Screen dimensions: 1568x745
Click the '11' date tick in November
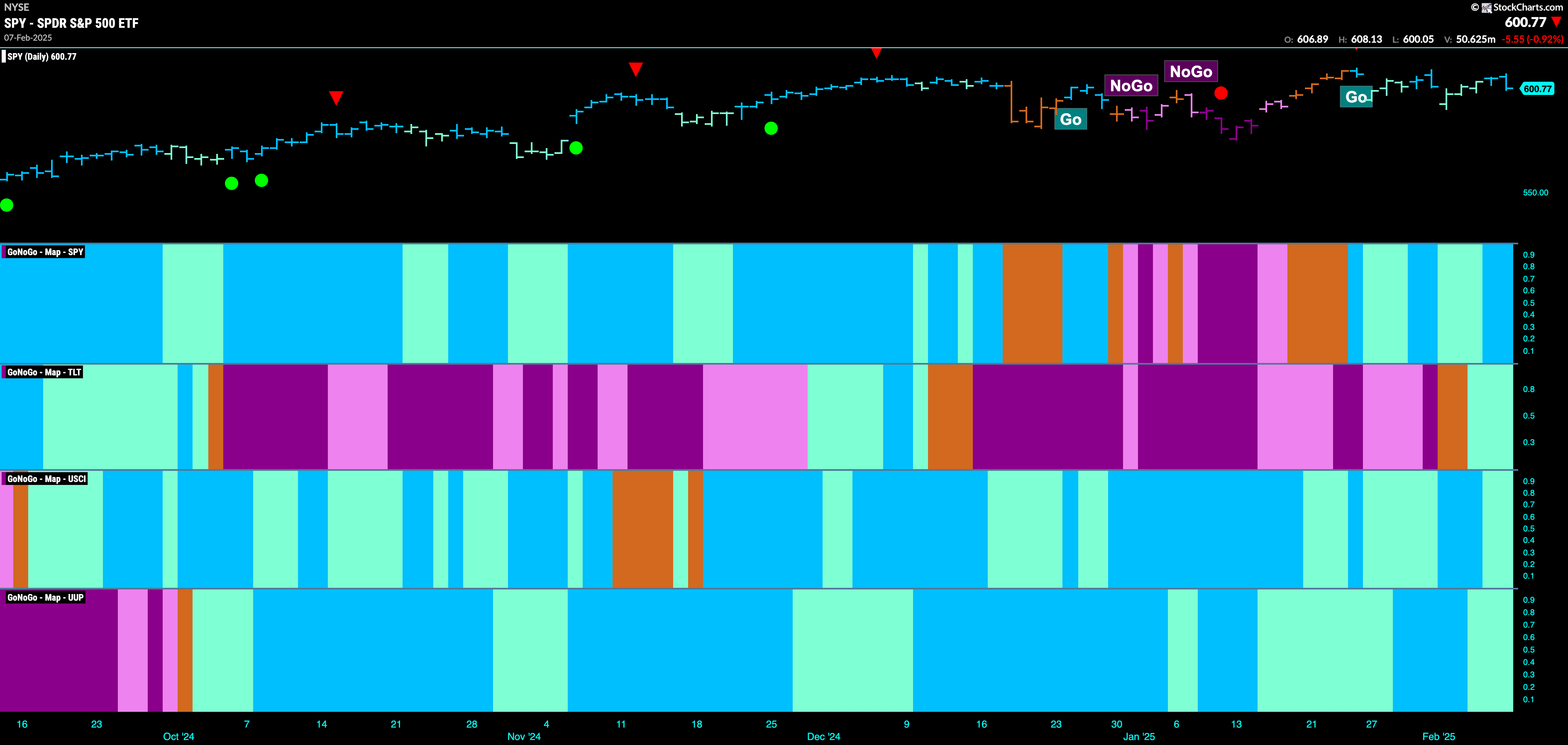click(x=621, y=724)
